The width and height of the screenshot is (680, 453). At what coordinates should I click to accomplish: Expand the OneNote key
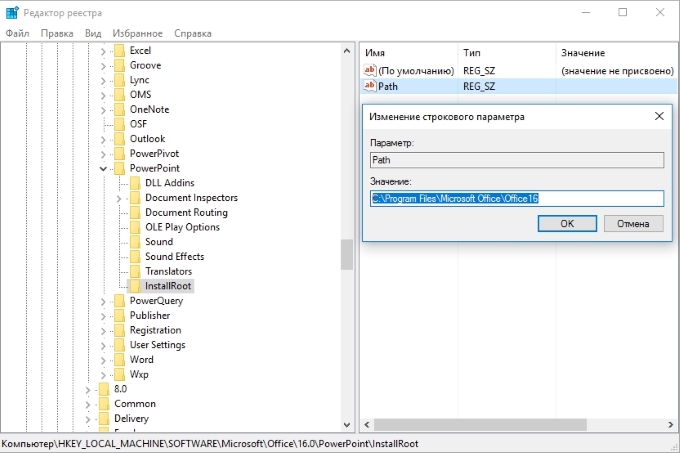click(103, 110)
